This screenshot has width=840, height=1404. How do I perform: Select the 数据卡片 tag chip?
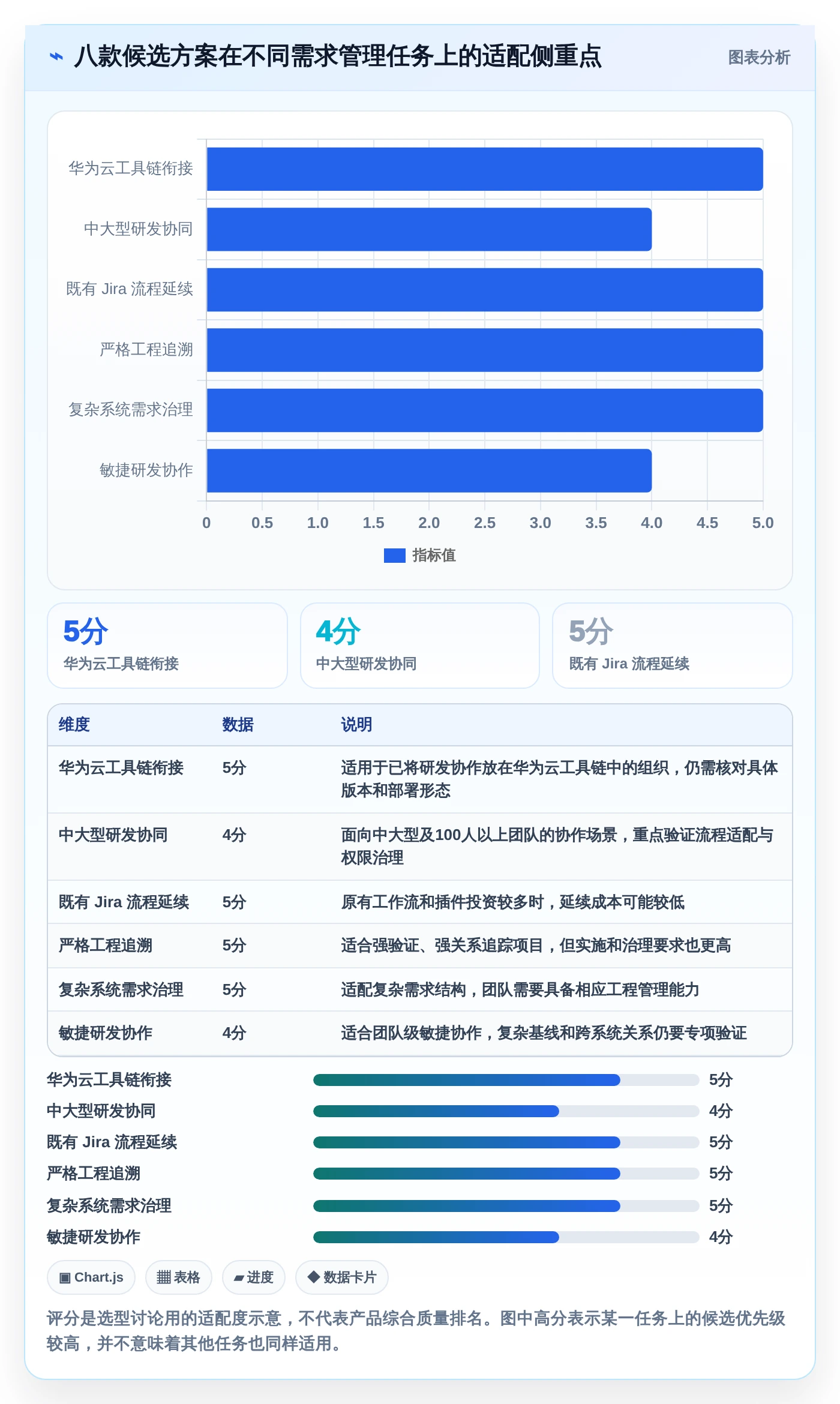[x=342, y=1277]
